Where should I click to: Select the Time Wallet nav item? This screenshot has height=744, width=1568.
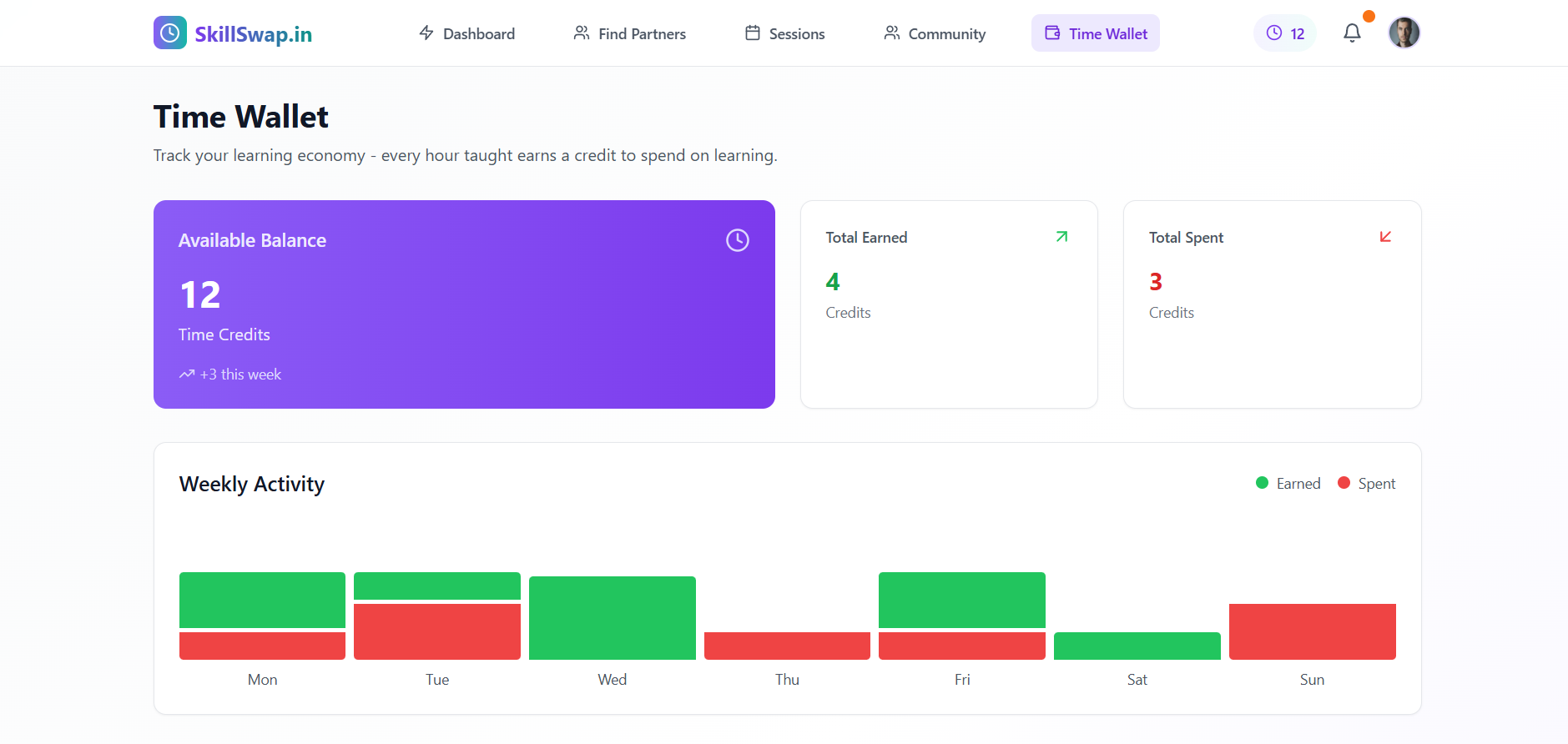click(1096, 33)
